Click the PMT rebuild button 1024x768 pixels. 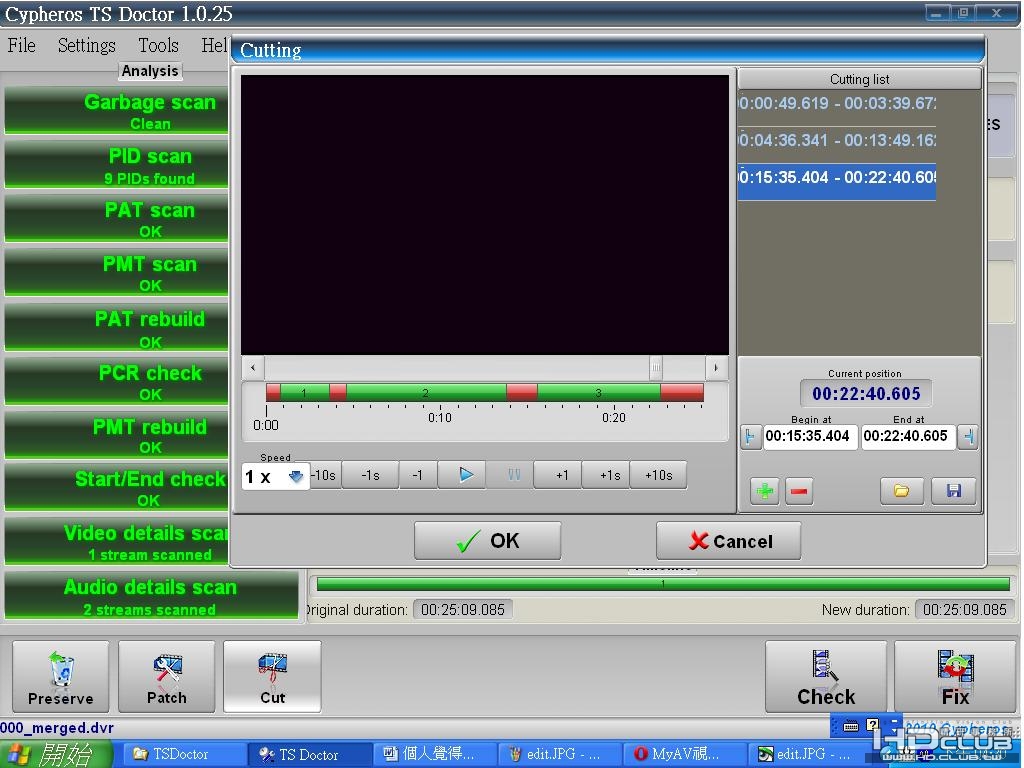(x=117, y=436)
